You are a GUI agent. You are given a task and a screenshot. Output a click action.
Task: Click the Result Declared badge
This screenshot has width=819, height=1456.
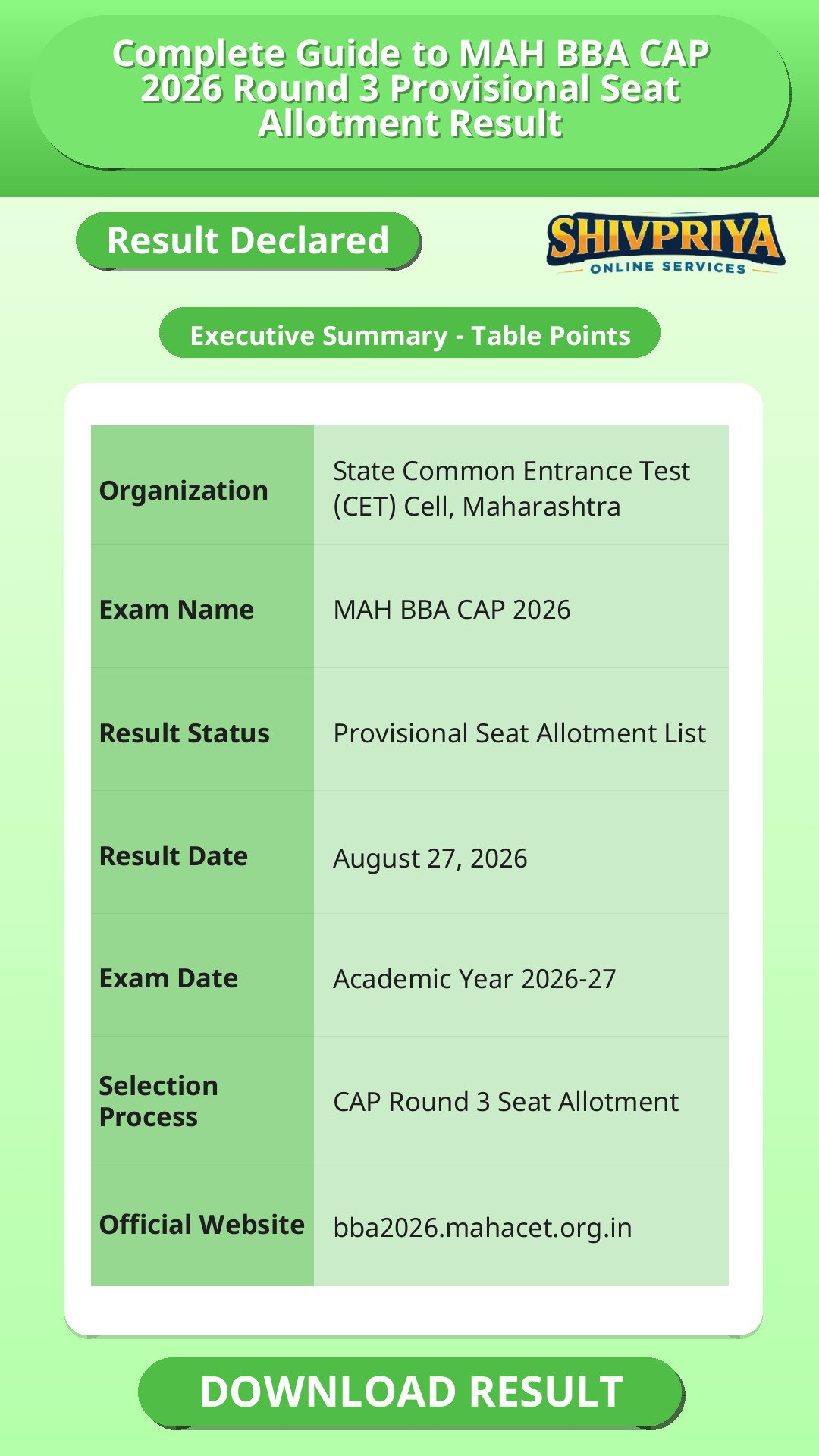(248, 240)
